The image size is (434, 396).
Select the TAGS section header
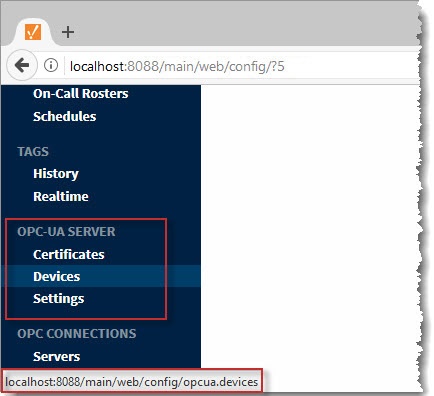33,152
